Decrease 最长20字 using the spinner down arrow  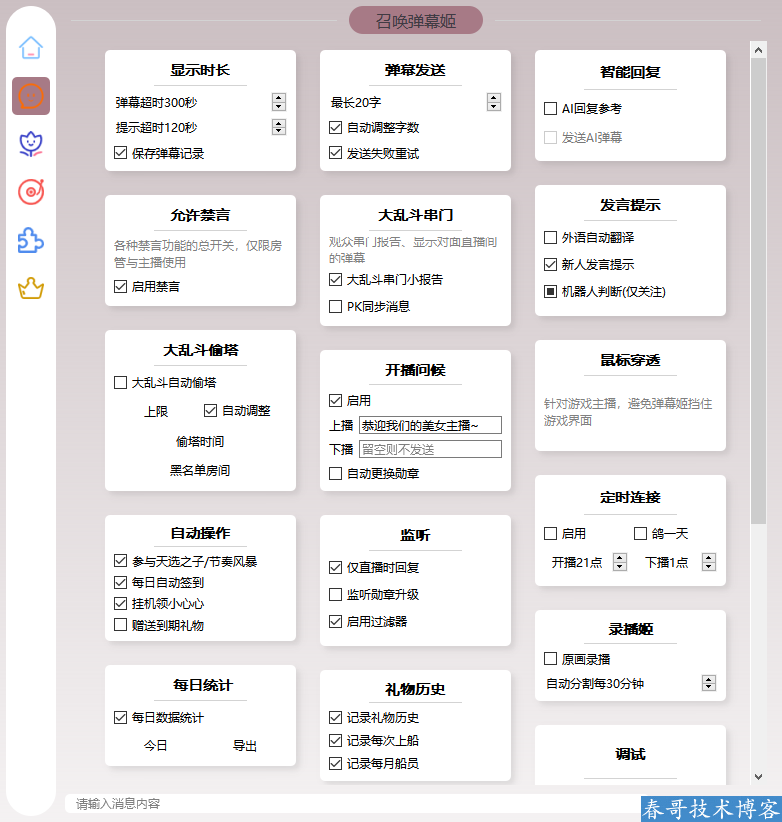pos(494,106)
